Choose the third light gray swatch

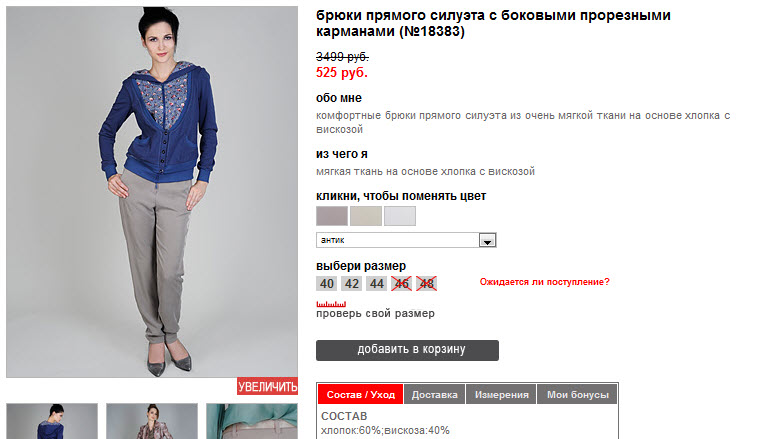399,216
